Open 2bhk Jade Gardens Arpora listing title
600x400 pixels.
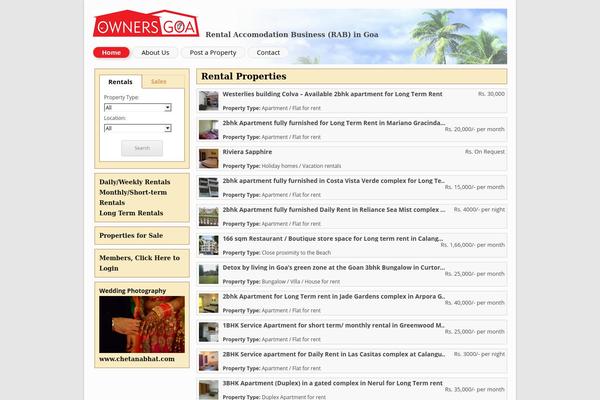point(334,296)
